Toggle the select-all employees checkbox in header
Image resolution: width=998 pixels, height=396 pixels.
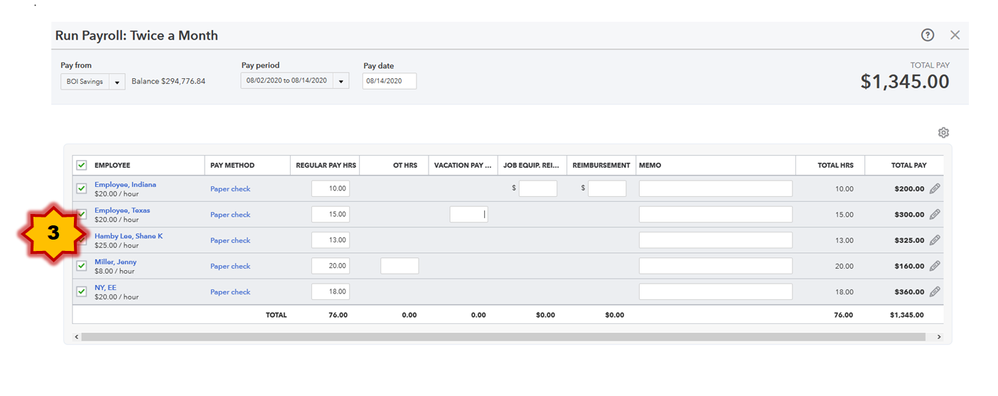(81, 165)
